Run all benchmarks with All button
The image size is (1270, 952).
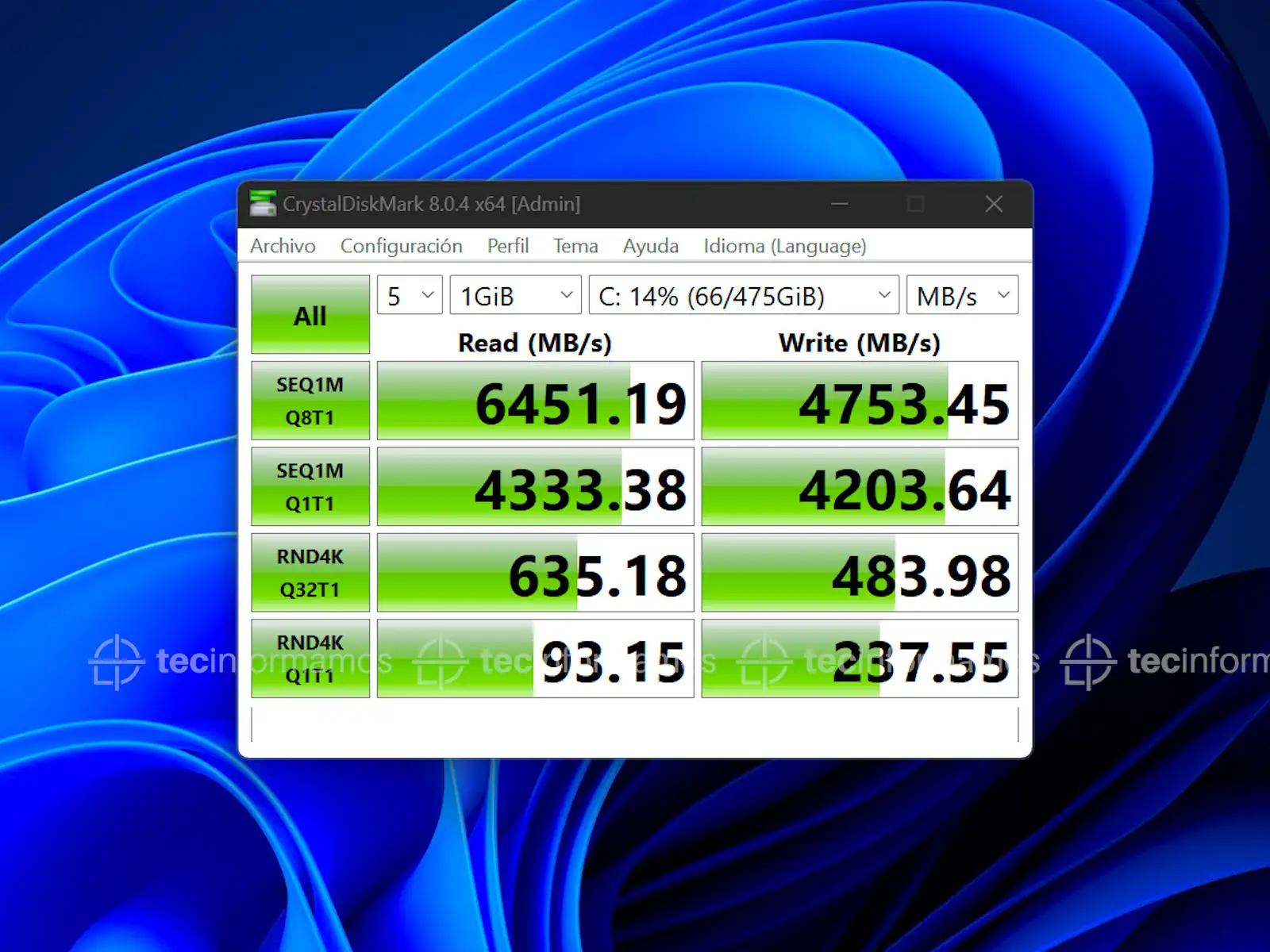(x=310, y=315)
